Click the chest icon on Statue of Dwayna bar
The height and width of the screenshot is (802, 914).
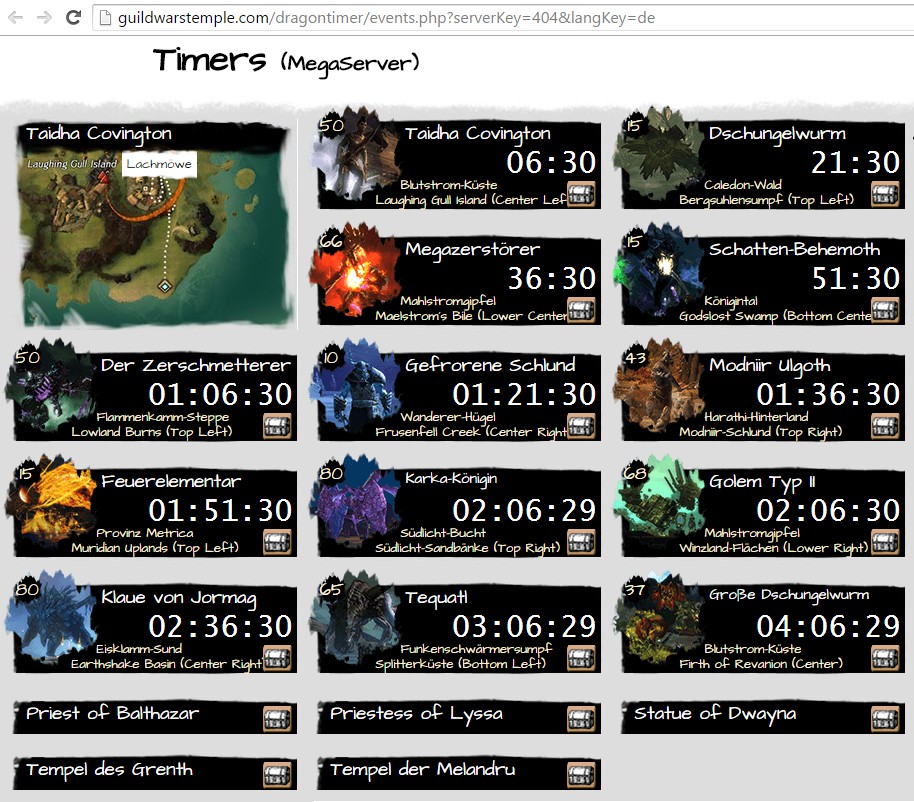[x=885, y=719]
